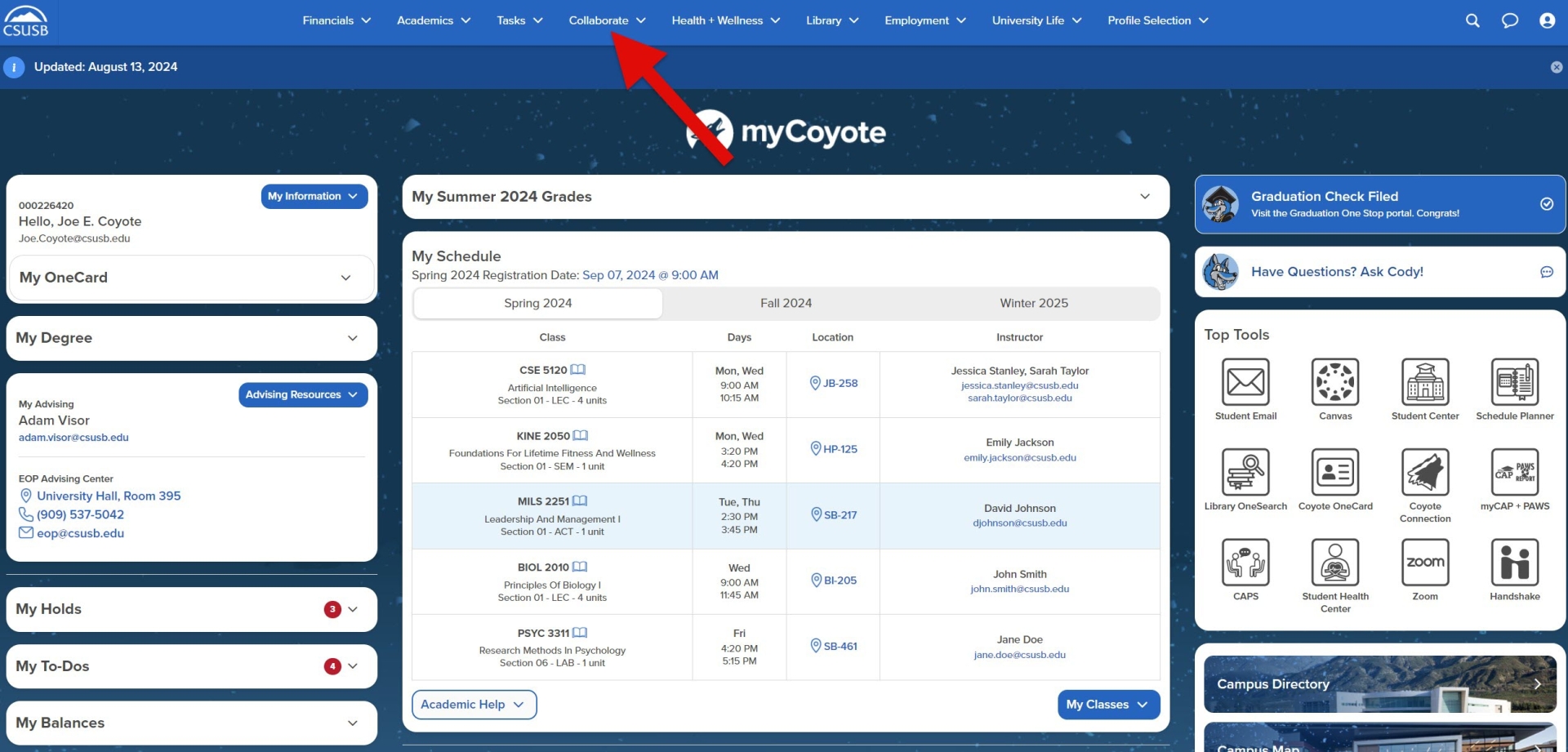Open myCAP + PAWS tool
This screenshot has height=752, width=1568.
coord(1515,472)
